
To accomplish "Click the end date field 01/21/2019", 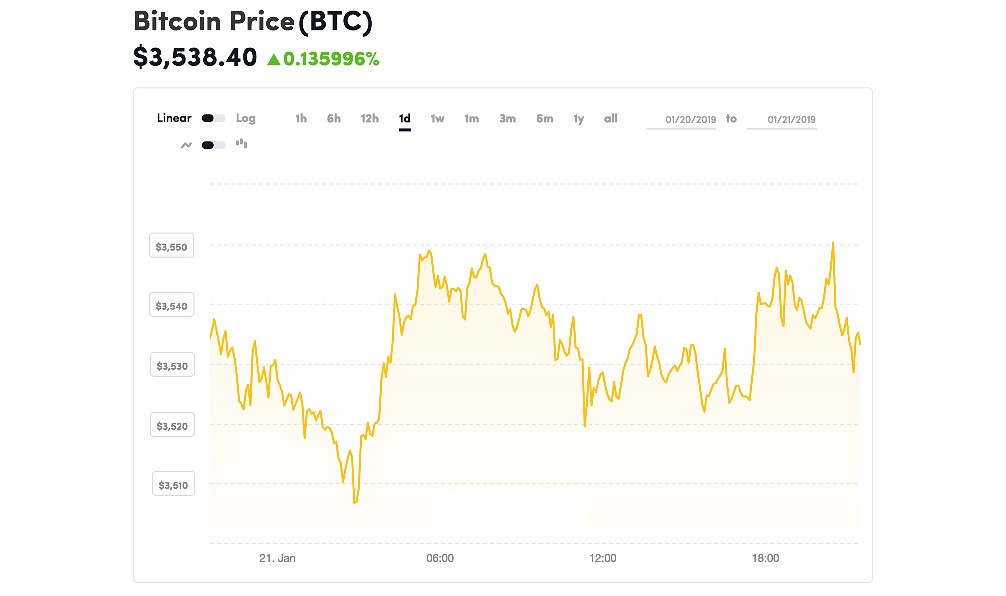I will pos(782,120).
